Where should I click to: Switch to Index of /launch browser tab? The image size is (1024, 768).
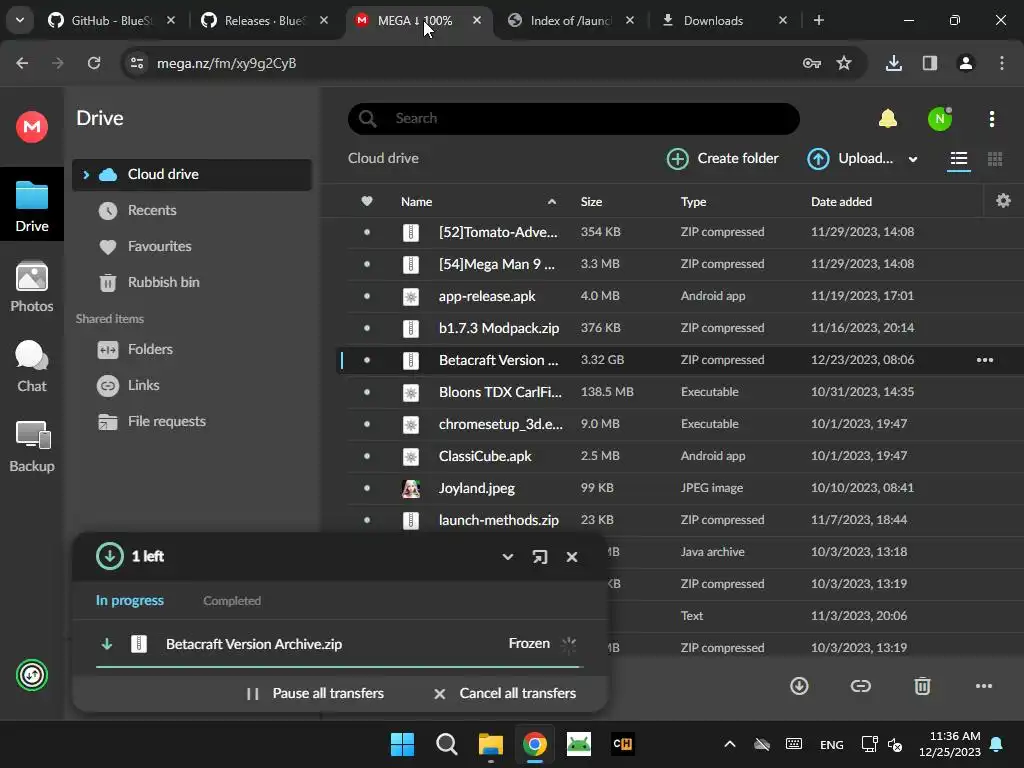569,20
